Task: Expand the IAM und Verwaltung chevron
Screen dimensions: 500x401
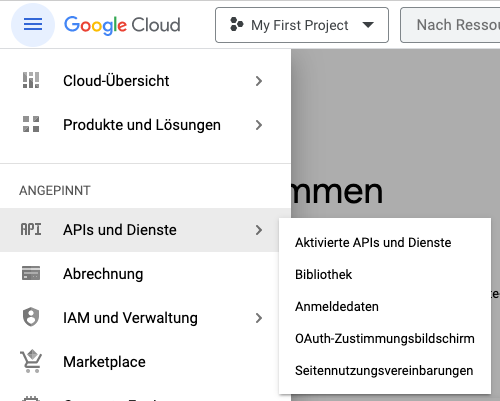Action: (259, 318)
